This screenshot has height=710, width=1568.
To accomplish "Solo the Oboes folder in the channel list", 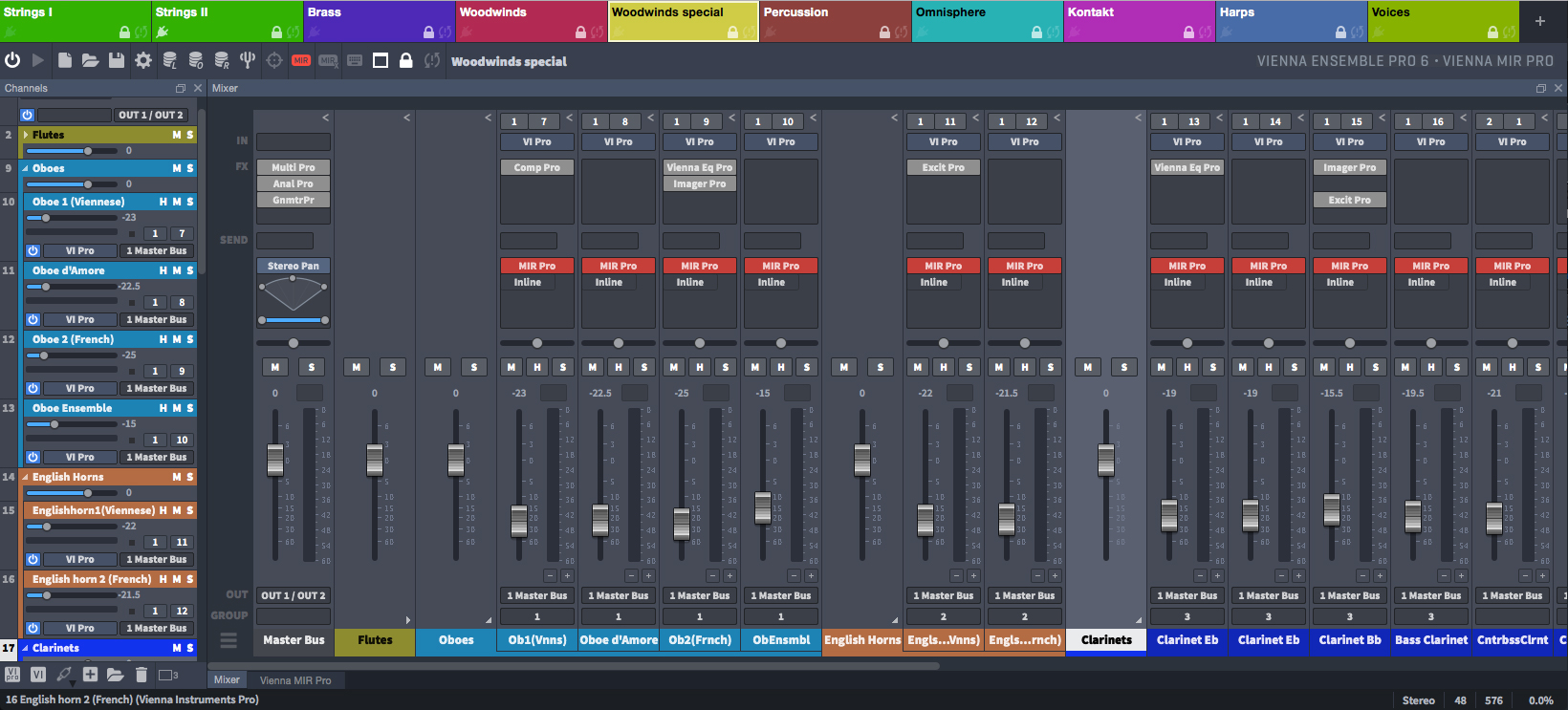I will click(189, 168).
